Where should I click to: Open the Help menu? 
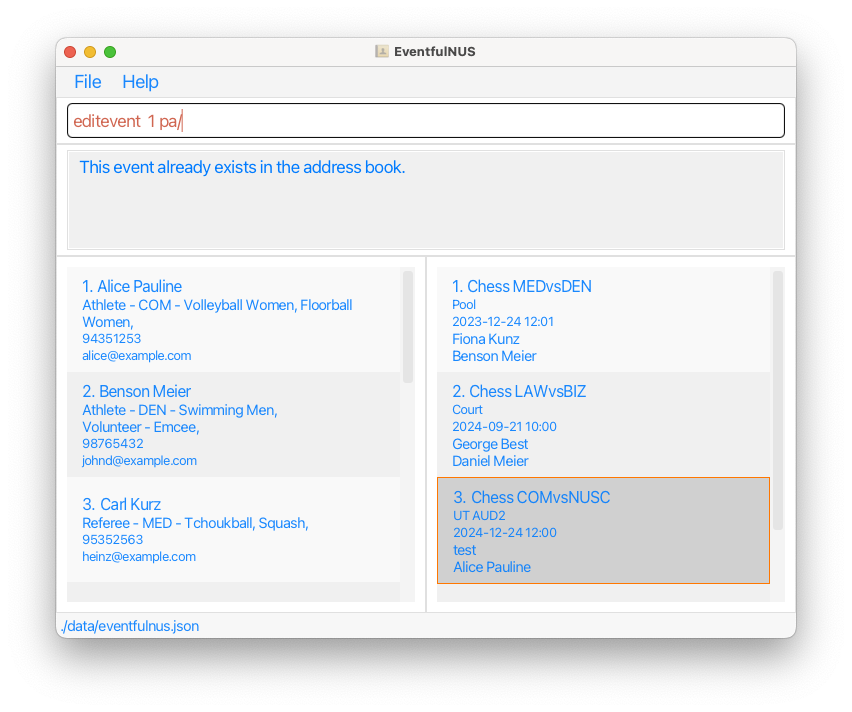[140, 82]
